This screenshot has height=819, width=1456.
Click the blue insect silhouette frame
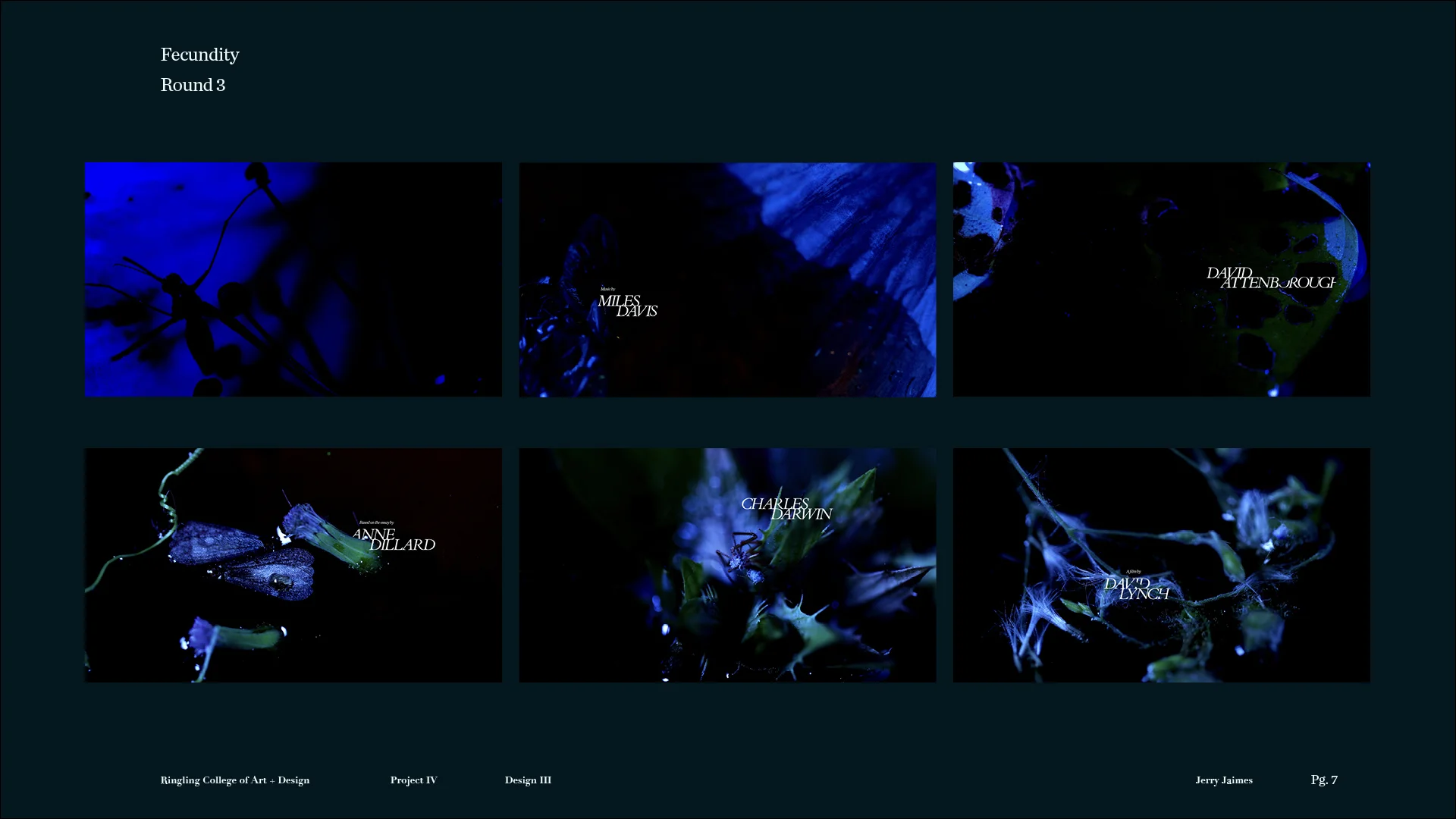click(293, 279)
